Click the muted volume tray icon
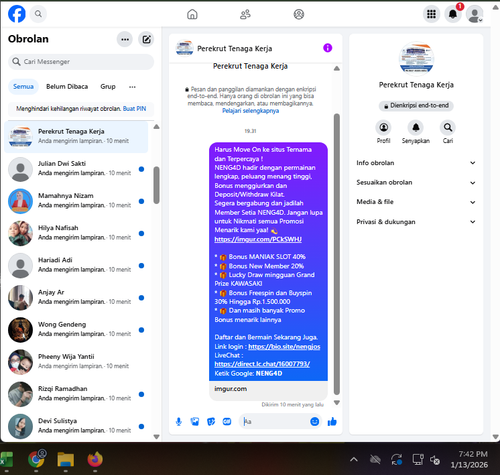 click(435, 460)
